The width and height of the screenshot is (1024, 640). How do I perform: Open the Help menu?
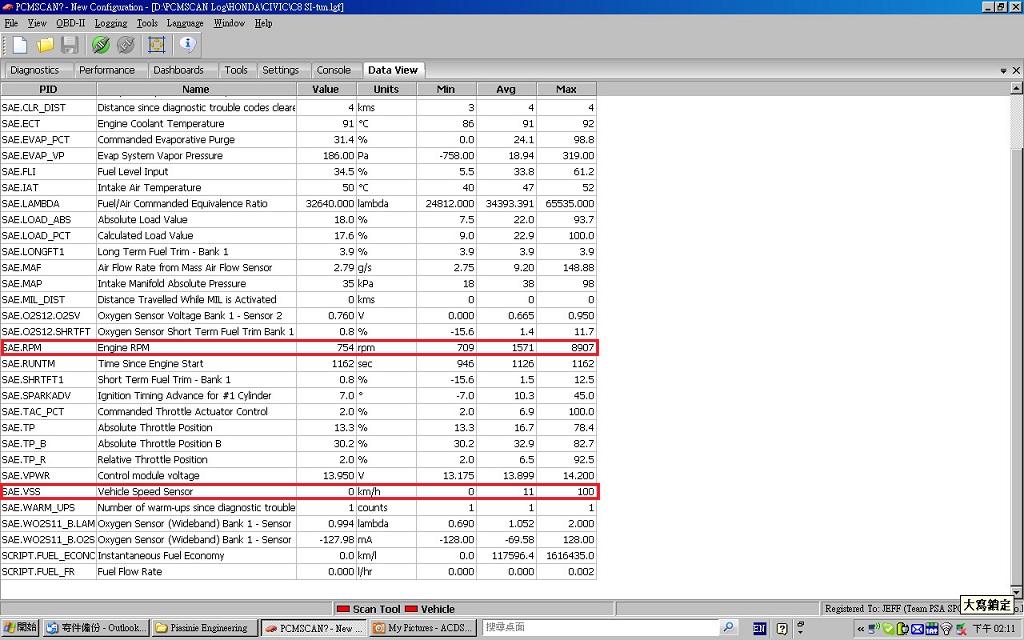263,23
